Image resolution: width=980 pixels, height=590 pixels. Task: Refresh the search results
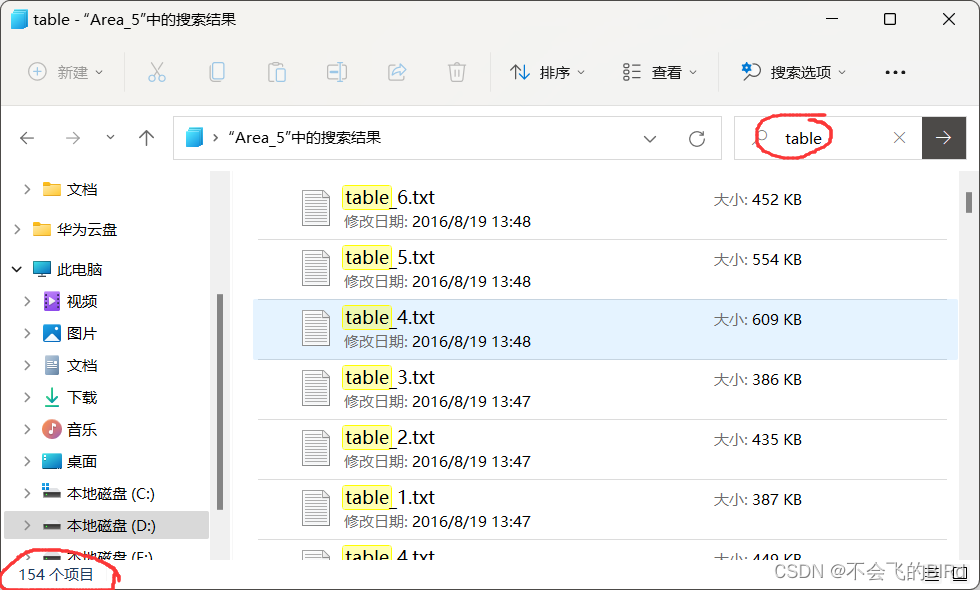(x=697, y=138)
